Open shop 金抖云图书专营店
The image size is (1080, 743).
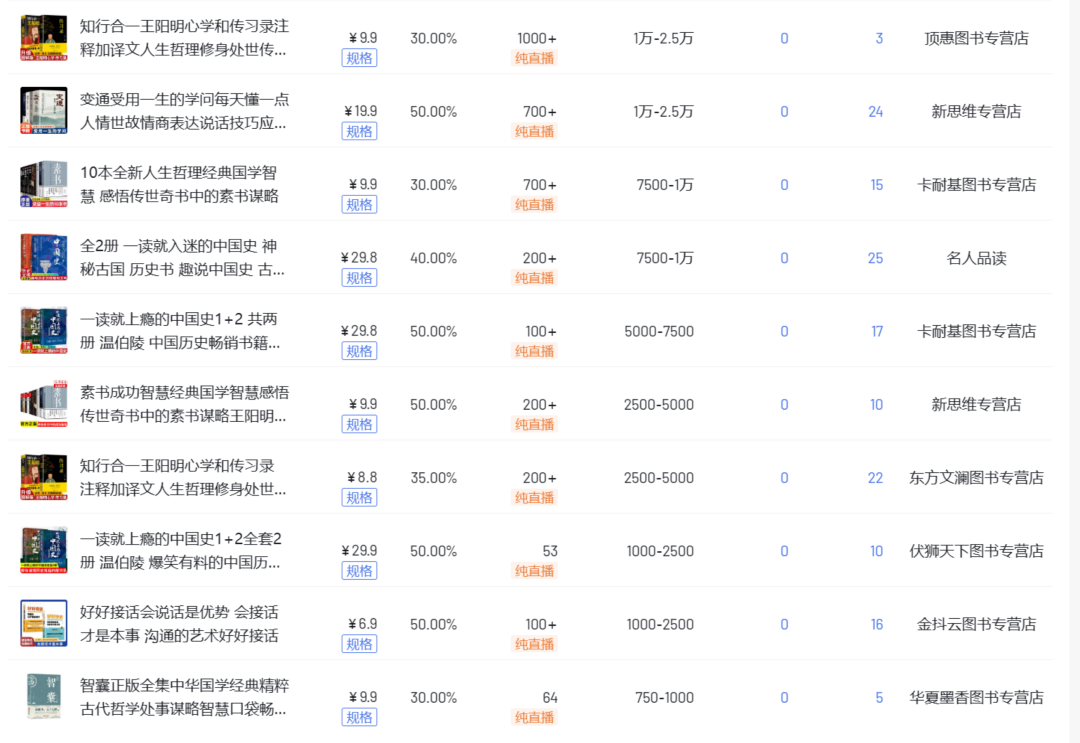[976, 625]
